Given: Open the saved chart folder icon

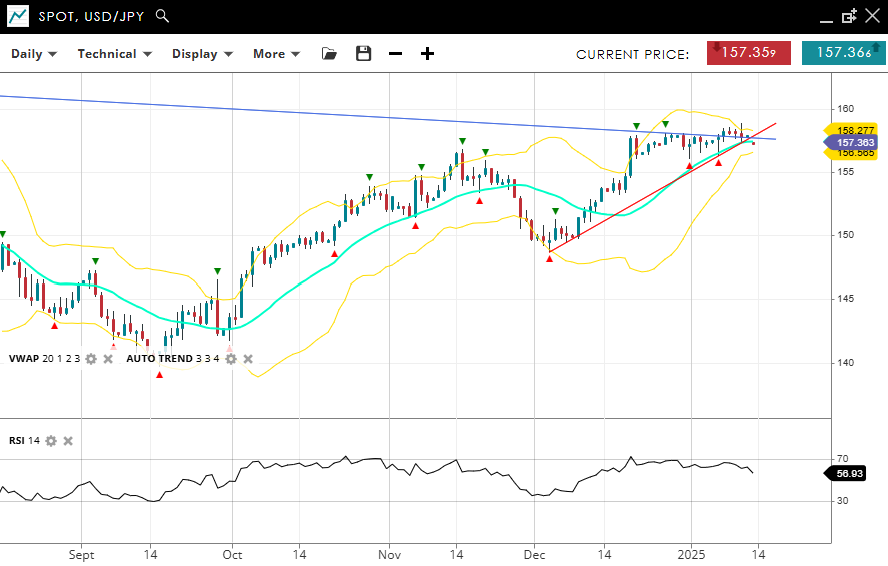Looking at the screenshot, I should pos(329,54).
